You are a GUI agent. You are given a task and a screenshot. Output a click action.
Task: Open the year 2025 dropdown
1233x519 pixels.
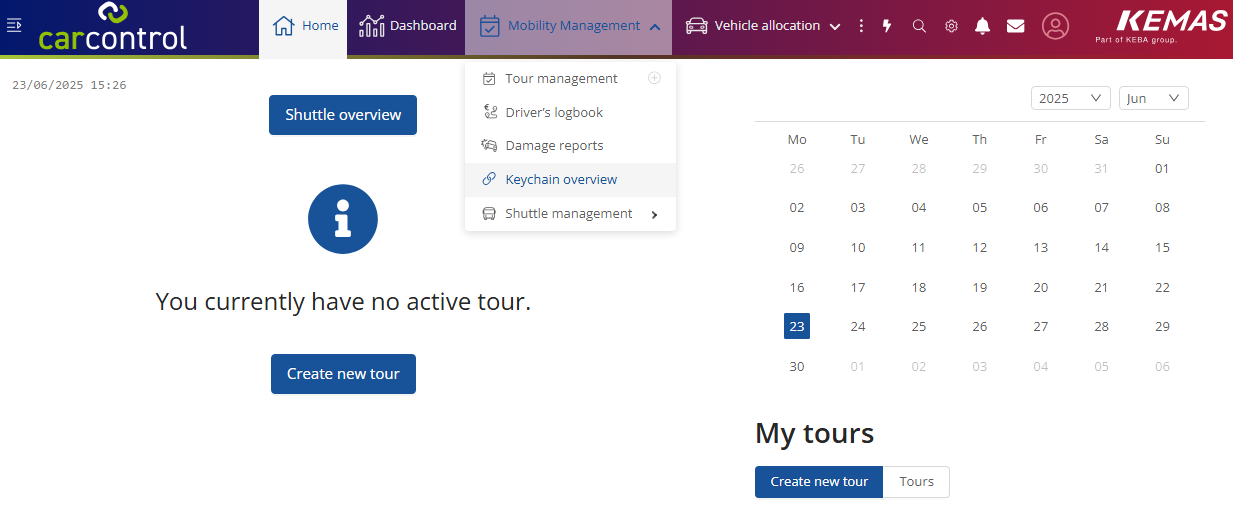coord(1070,98)
